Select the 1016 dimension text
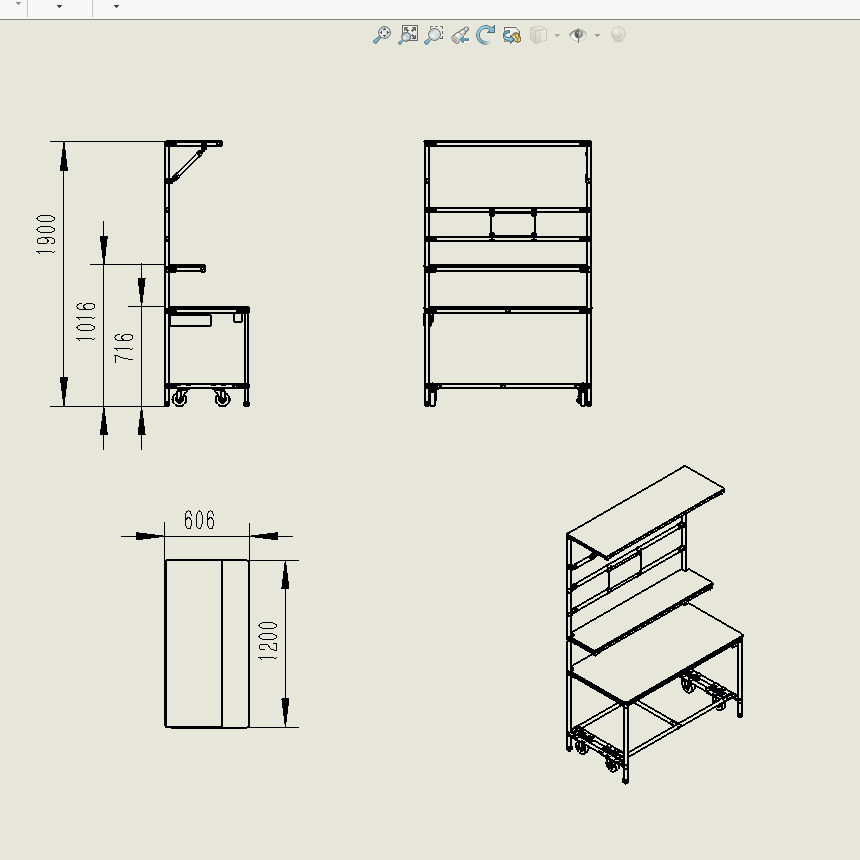This screenshot has height=860, width=860. (86, 321)
